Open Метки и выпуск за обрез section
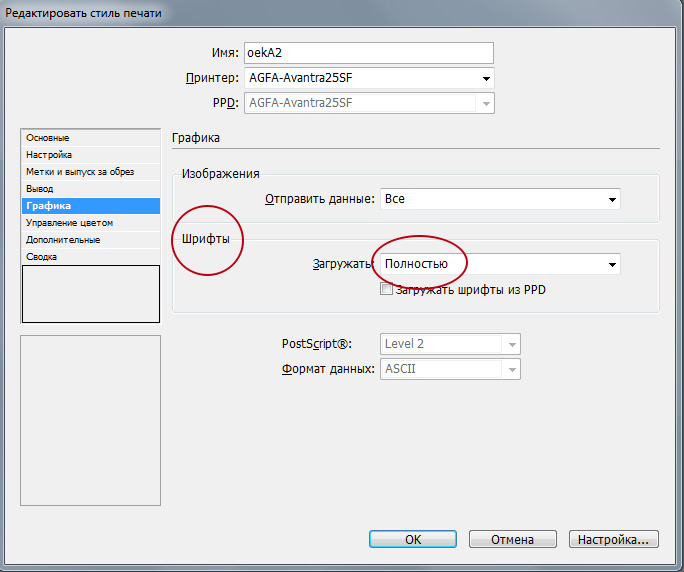 (91, 172)
